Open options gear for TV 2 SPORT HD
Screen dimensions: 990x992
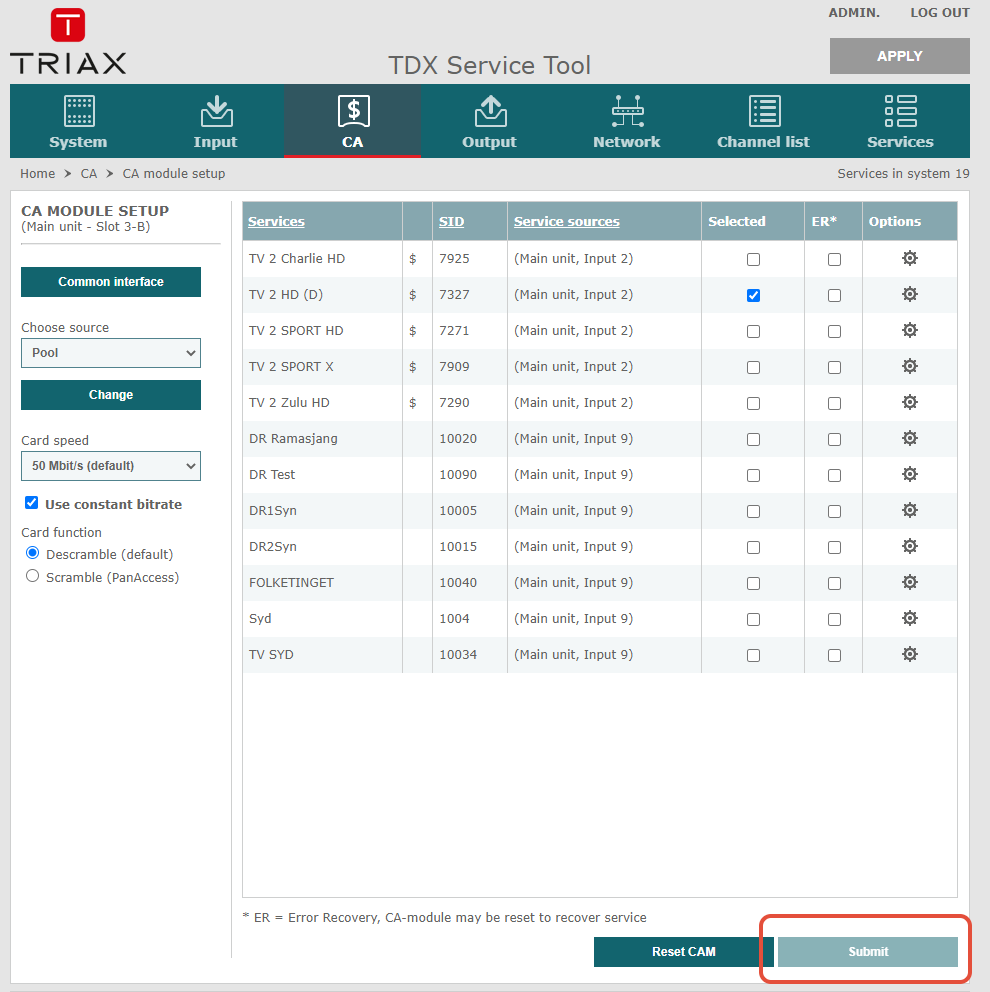pos(910,330)
